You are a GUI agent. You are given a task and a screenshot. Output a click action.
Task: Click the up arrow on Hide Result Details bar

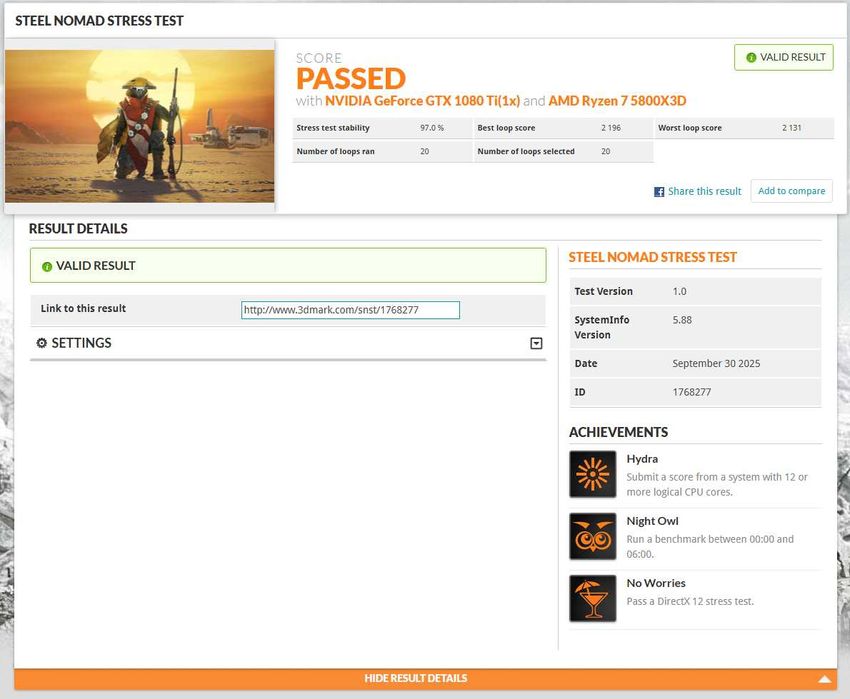(825, 679)
